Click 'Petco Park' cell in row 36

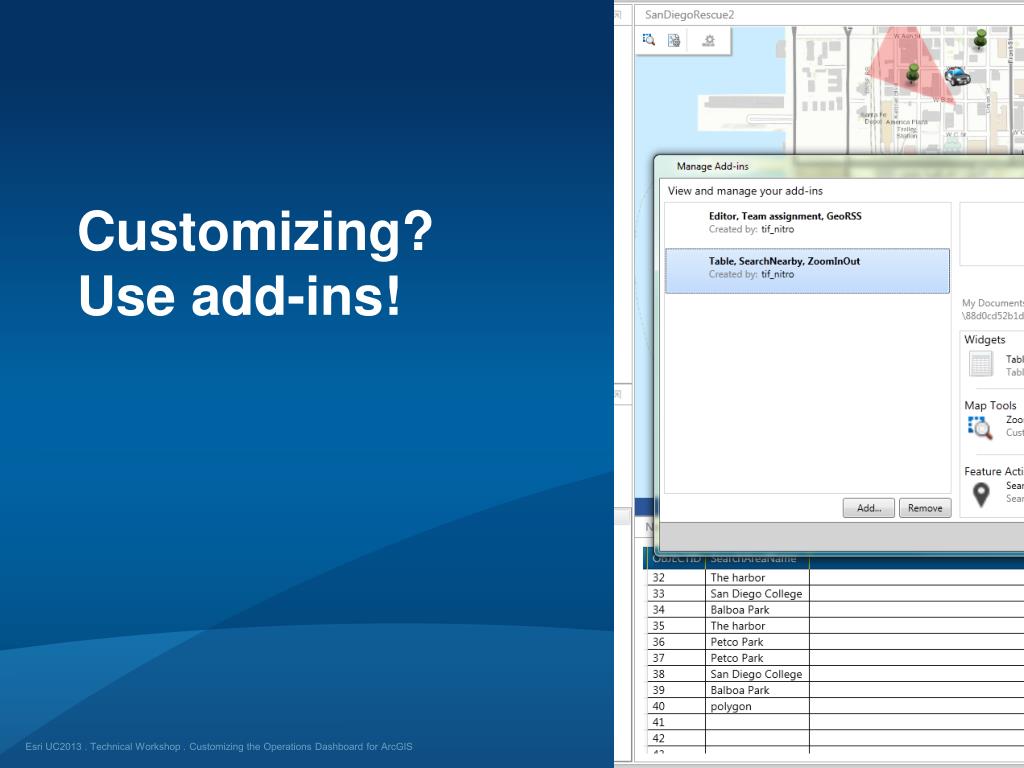coord(758,642)
